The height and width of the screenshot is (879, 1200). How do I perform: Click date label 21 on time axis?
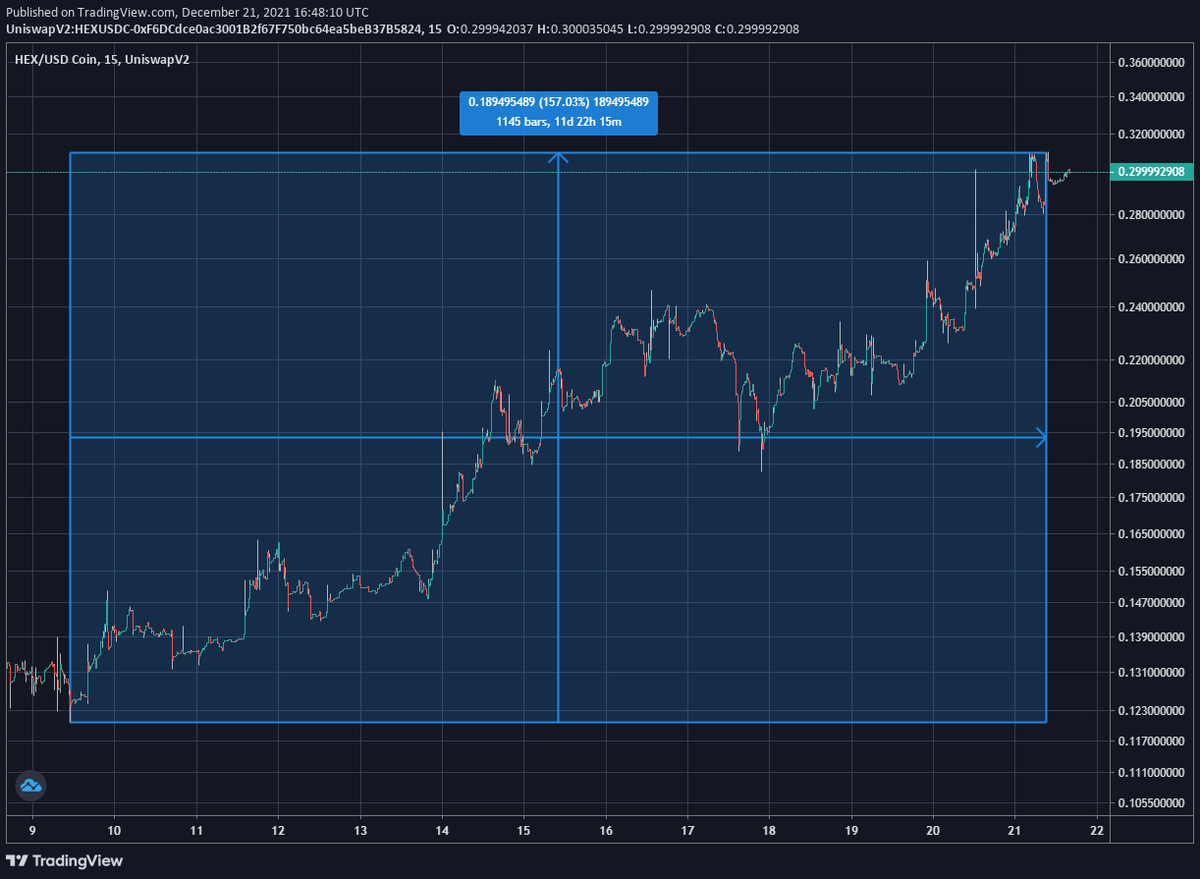tap(1016, 830)
